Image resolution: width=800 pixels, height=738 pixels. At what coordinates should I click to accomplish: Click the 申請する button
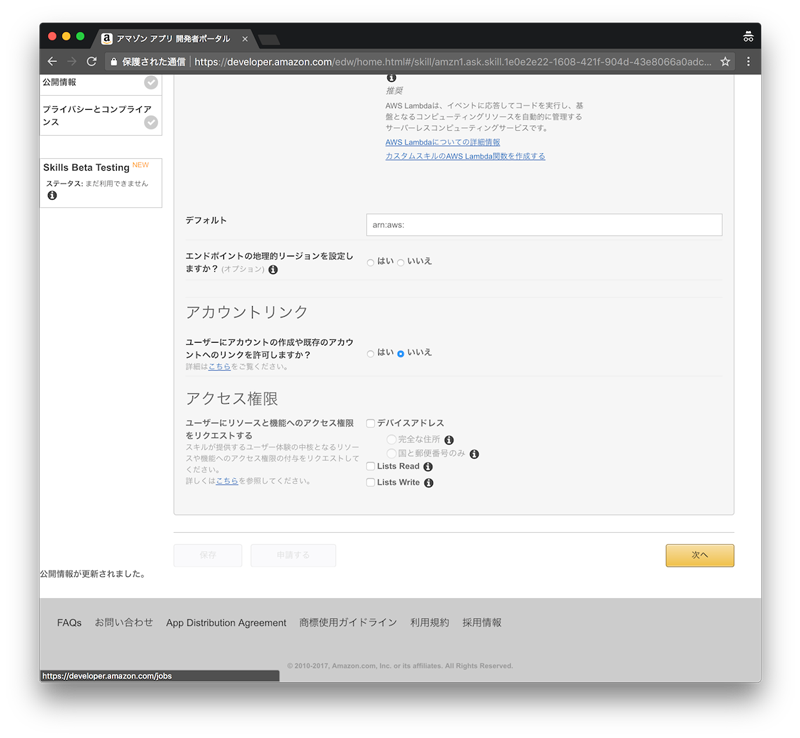pyautogui.click(x=293, y=555)
